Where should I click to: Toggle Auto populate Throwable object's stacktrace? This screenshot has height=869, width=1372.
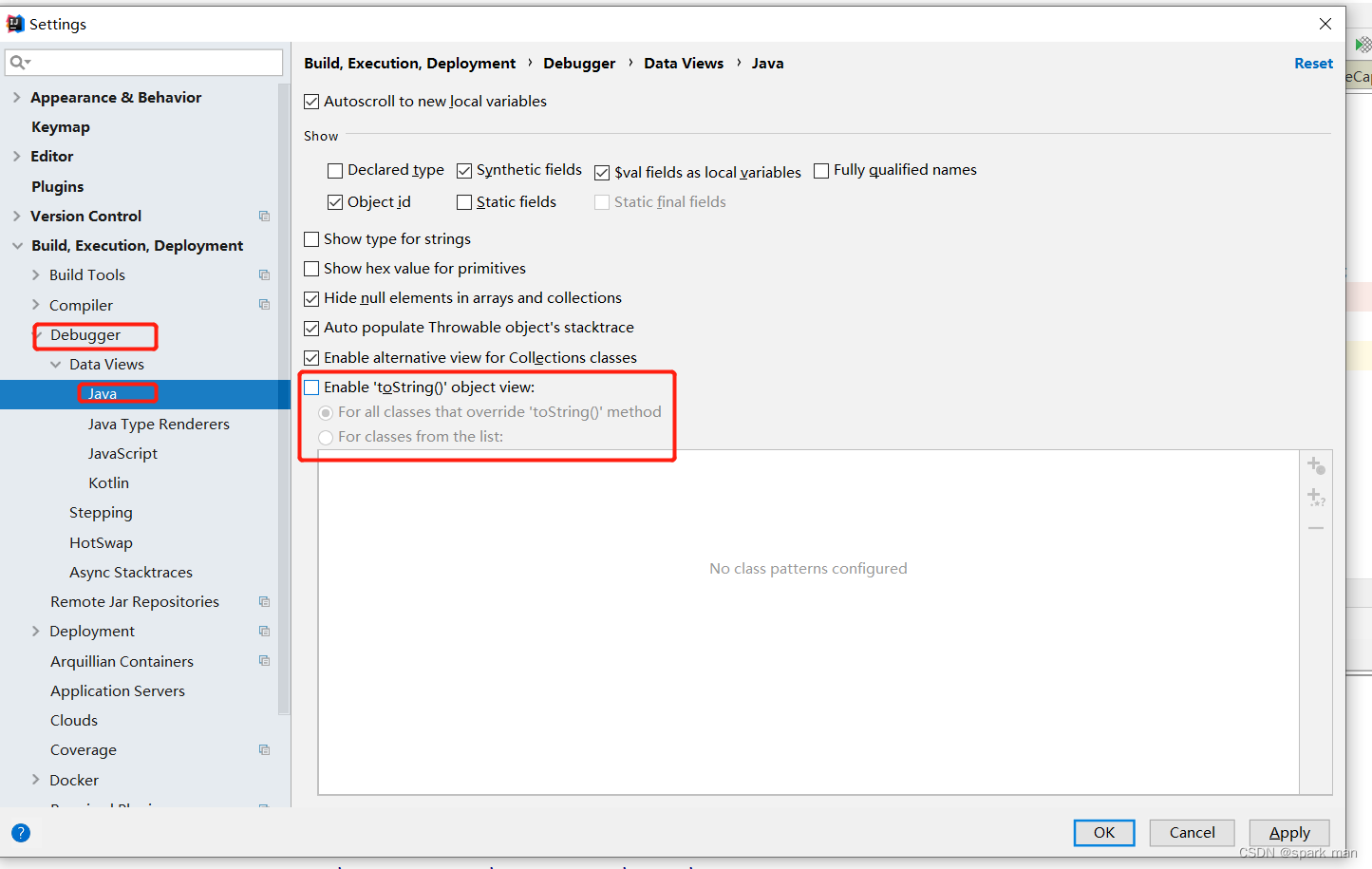(311, 329)
